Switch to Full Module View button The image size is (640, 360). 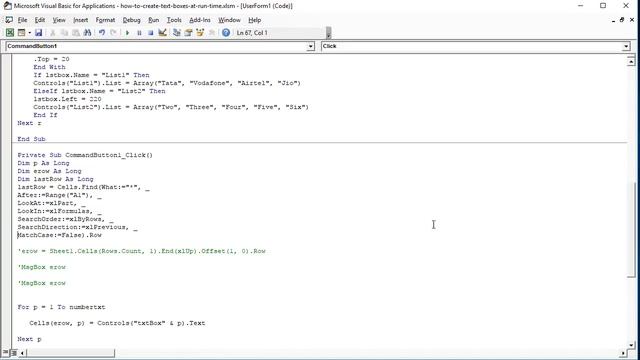click(x=13, y=352)
